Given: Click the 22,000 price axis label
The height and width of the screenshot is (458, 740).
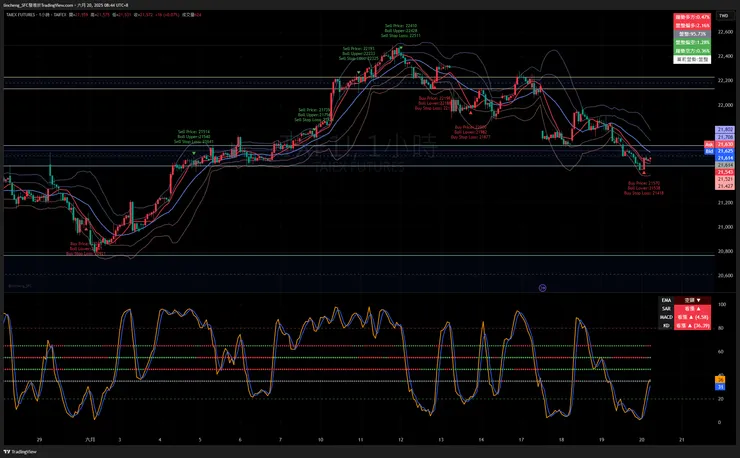Looking at the screenshot, I should click(x=725, y=105).
